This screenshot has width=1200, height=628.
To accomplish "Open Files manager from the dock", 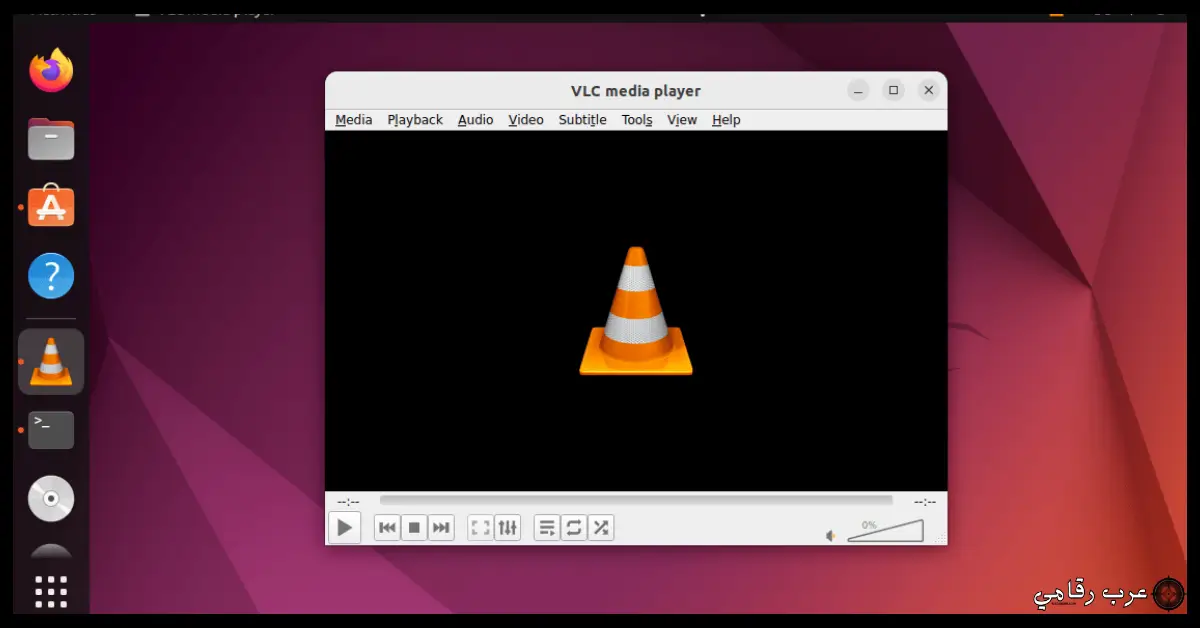I will point(51,139).
